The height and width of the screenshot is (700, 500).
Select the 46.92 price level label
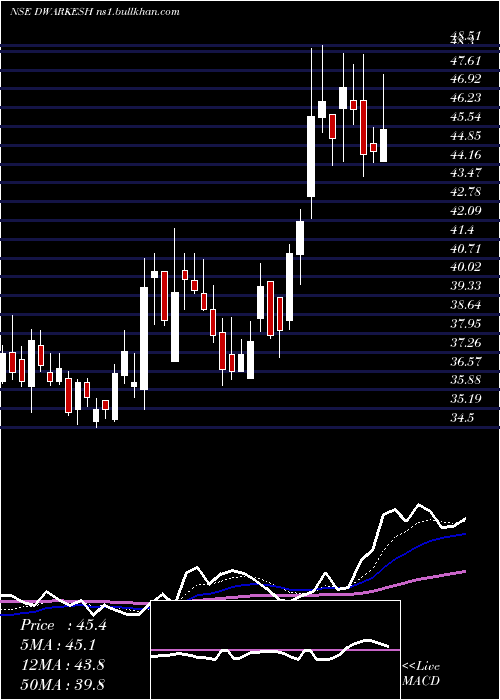tap(466, 79)
